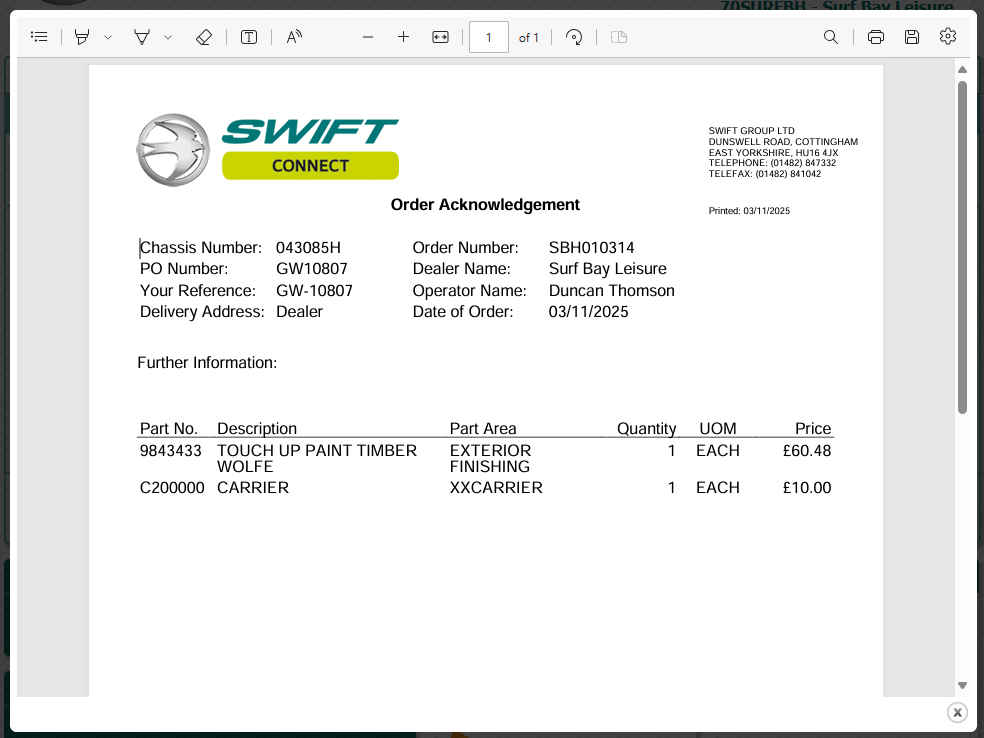This screenshot has height=738, width=984.
Task: Print the order acknowledgement
Action: click(876, 37)
